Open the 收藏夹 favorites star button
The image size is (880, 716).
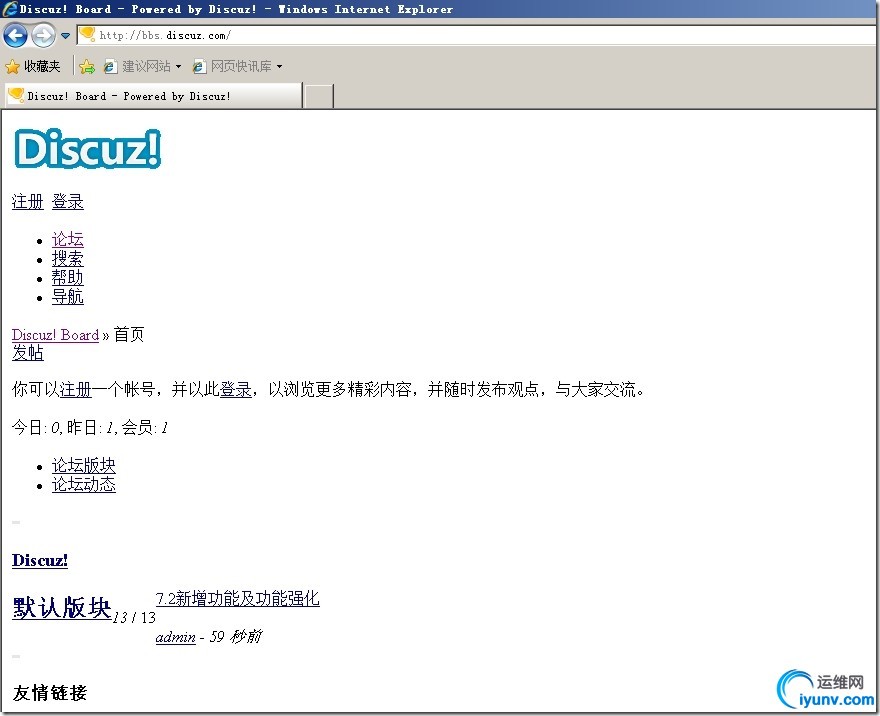pyautogui.click(x=33, y=66)
